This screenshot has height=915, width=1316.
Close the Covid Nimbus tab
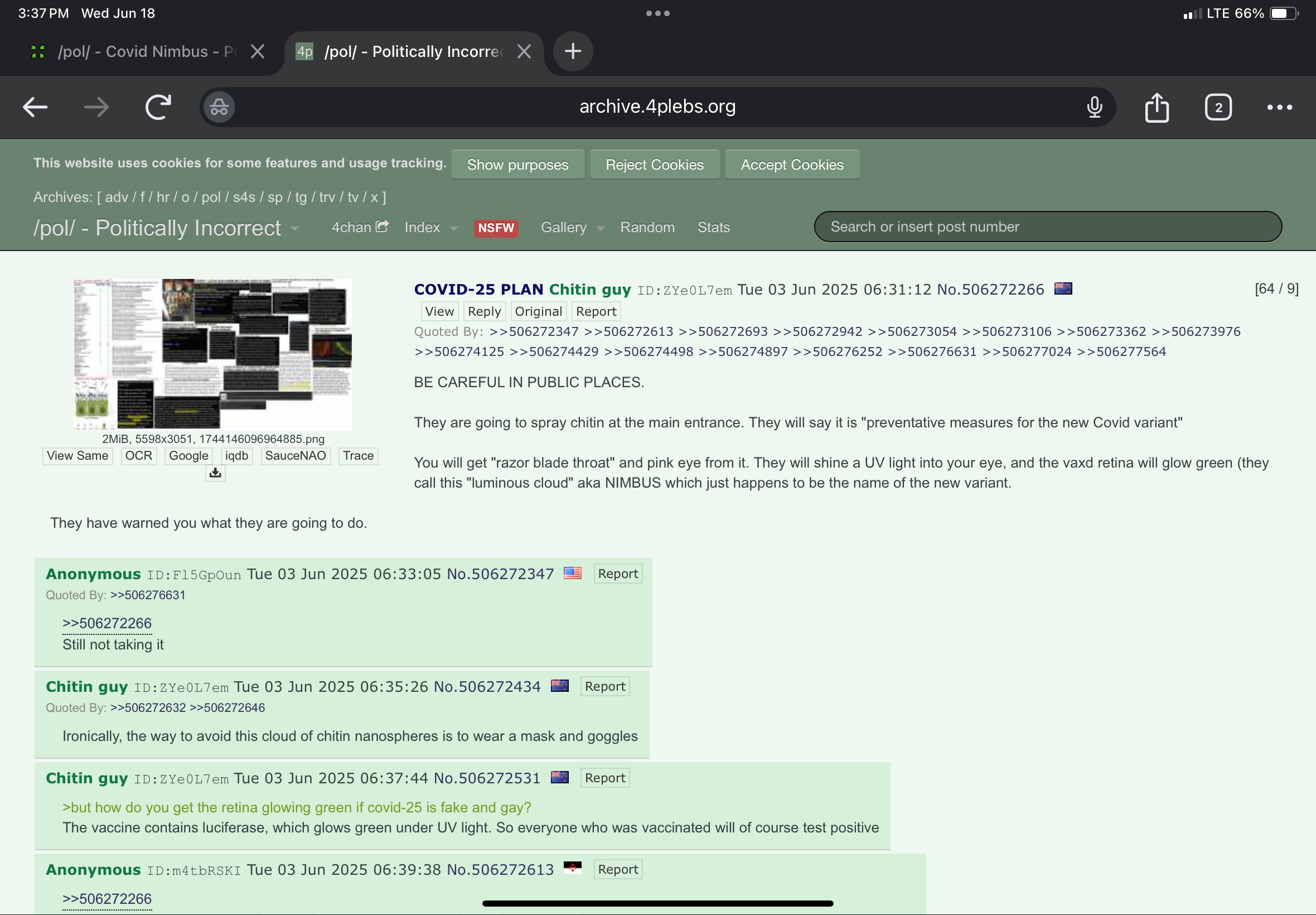click(x=258, y=51)
